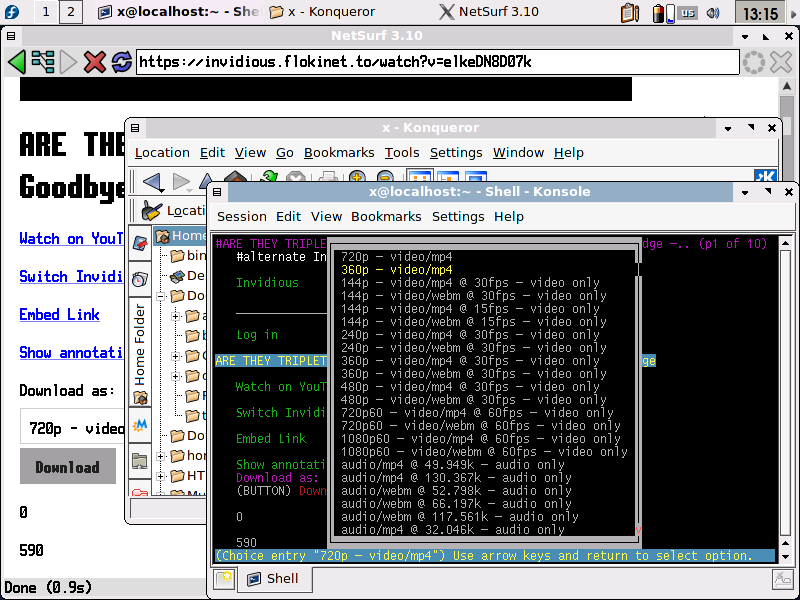Click NetSurf back navigation arrow

16,62
